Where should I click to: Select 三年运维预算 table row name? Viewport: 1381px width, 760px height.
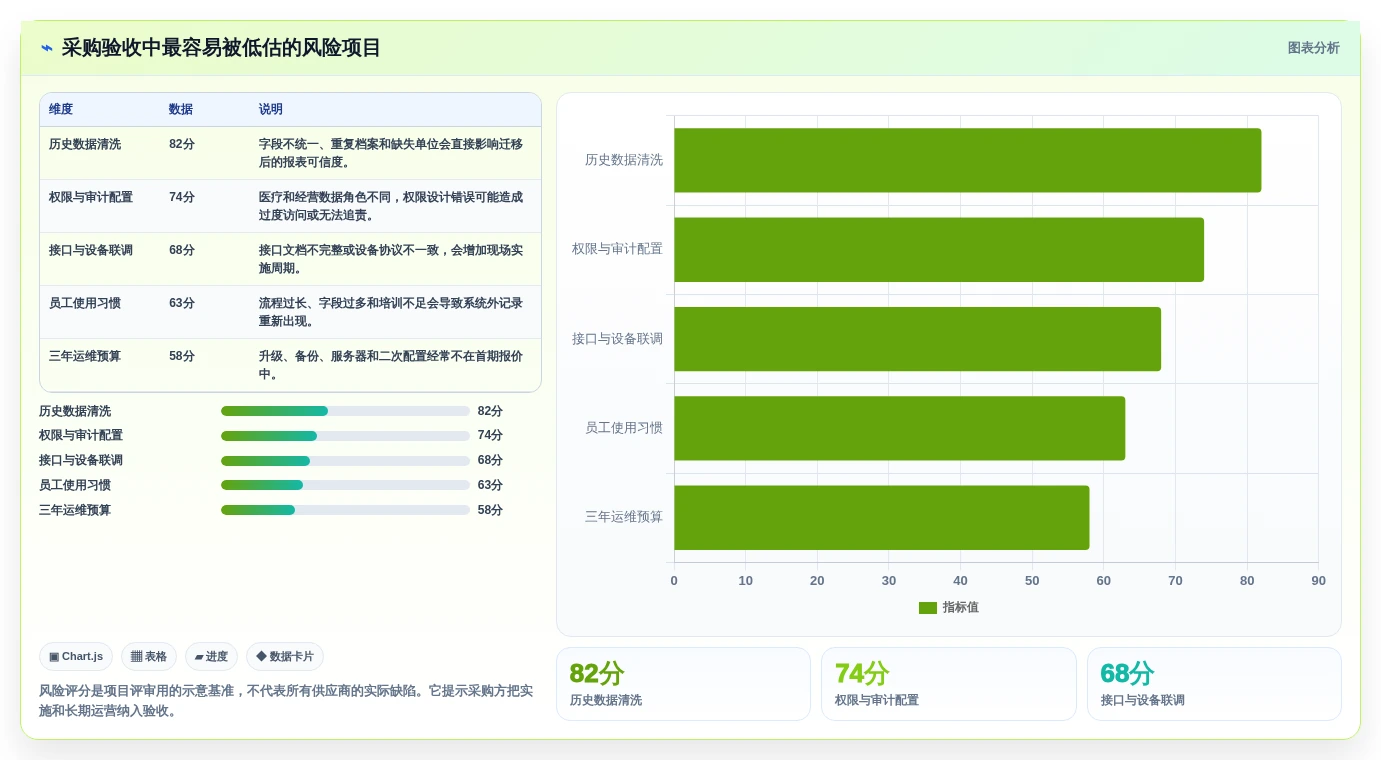click(85, 356)
